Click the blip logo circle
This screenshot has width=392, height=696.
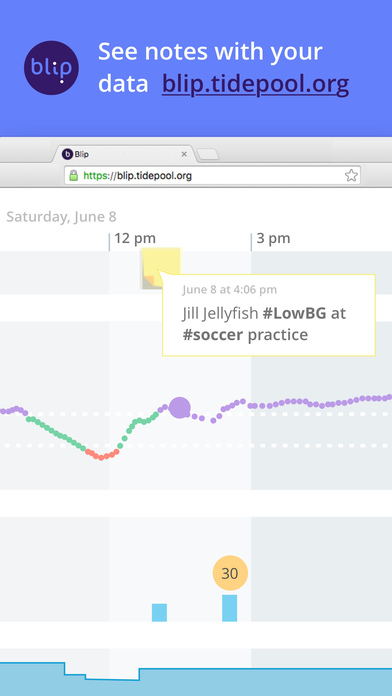pyautogui.click(x=51, y=68)
